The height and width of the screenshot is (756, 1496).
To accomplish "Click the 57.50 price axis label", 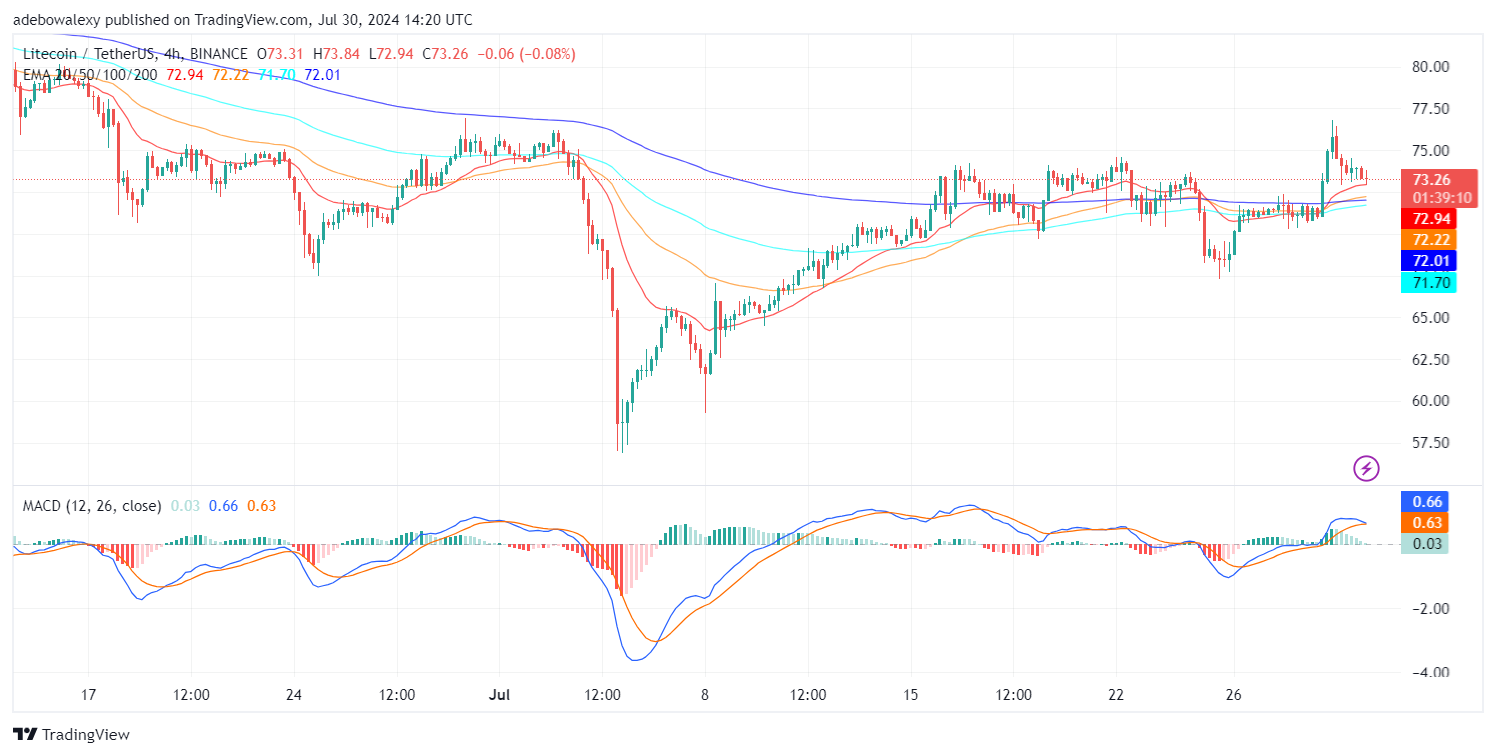I will pos(1429,442).
